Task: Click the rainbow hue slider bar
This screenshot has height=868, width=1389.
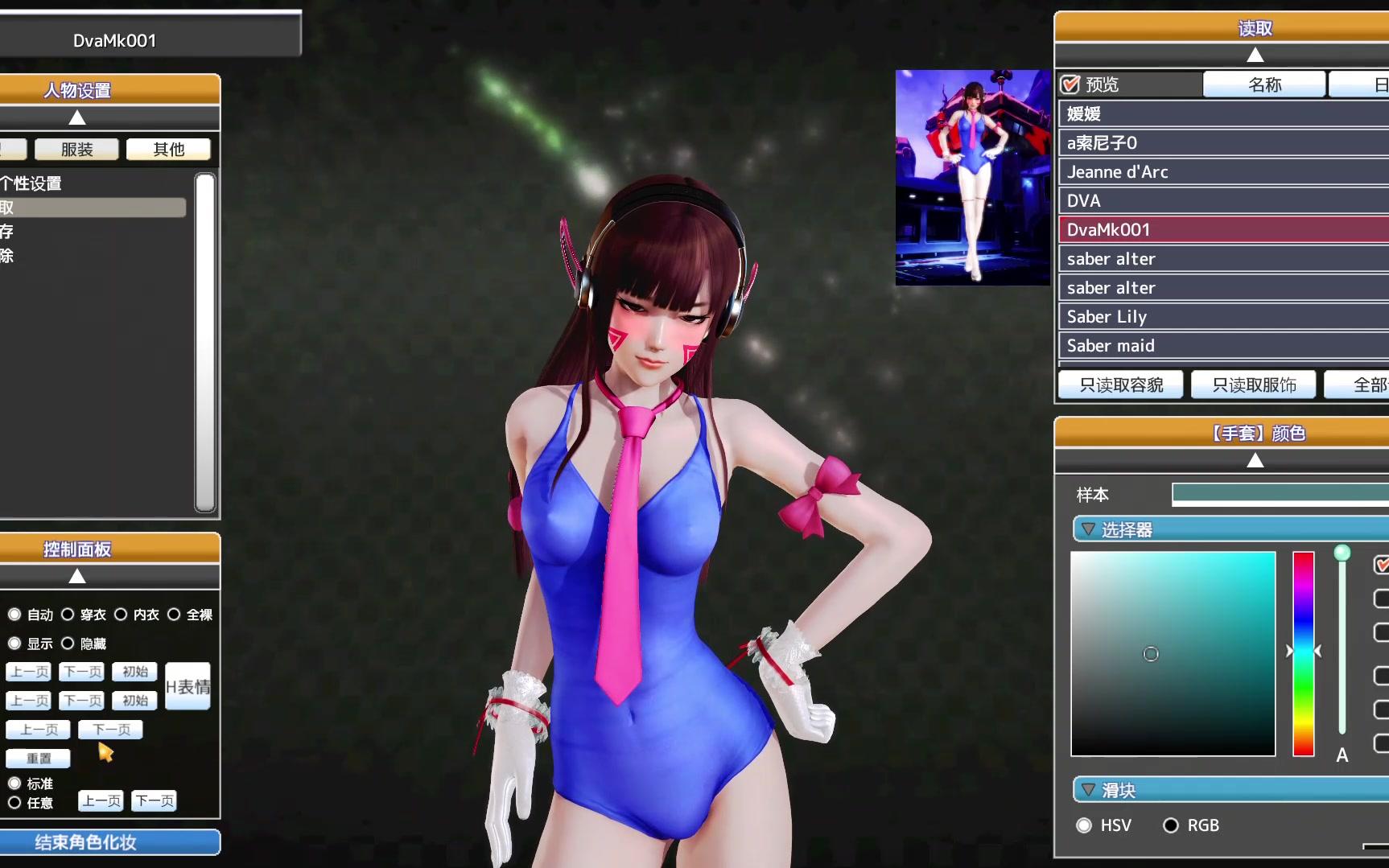Action: [x=1304, y=654]
